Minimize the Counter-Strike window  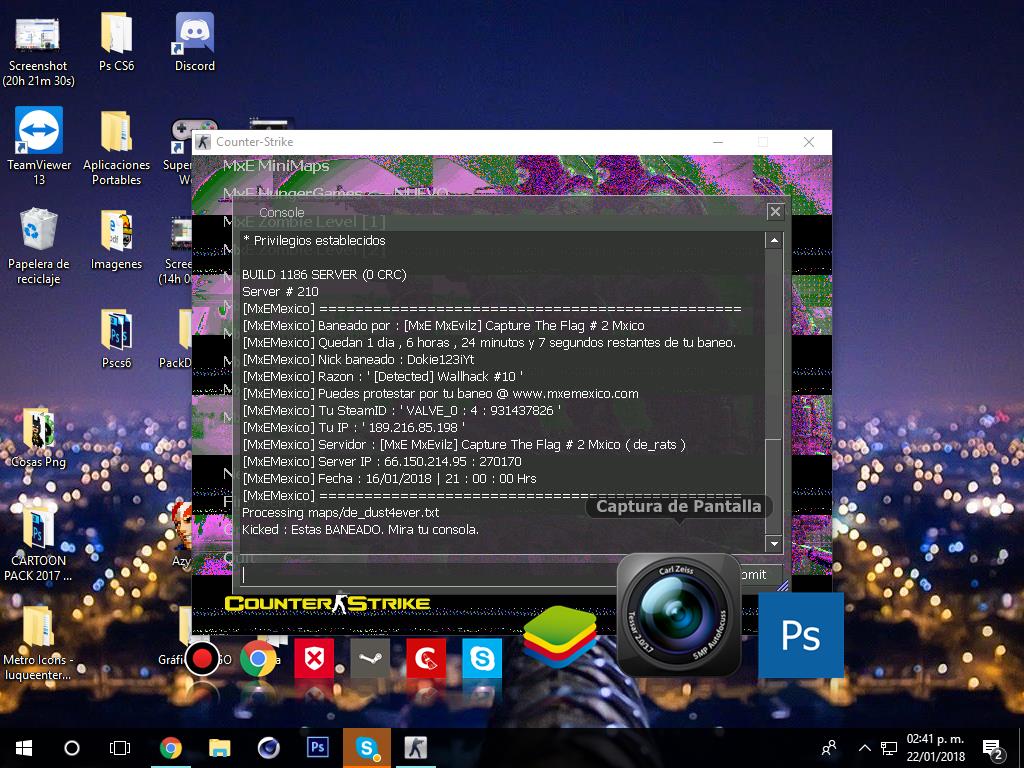coord(718,142)
